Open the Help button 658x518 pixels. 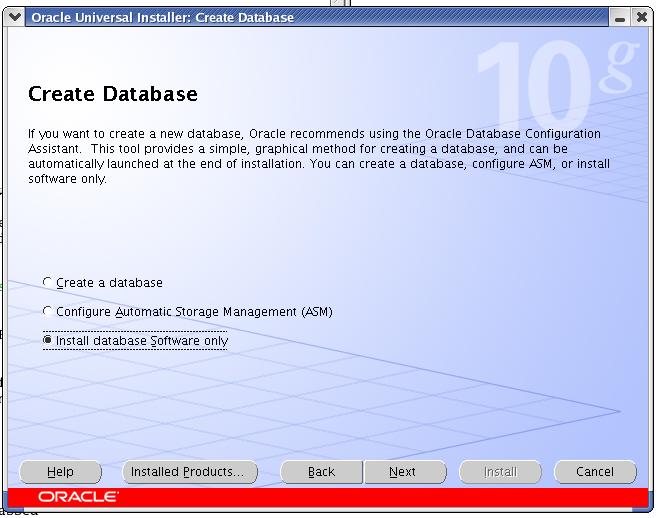[x=60, y=472]
